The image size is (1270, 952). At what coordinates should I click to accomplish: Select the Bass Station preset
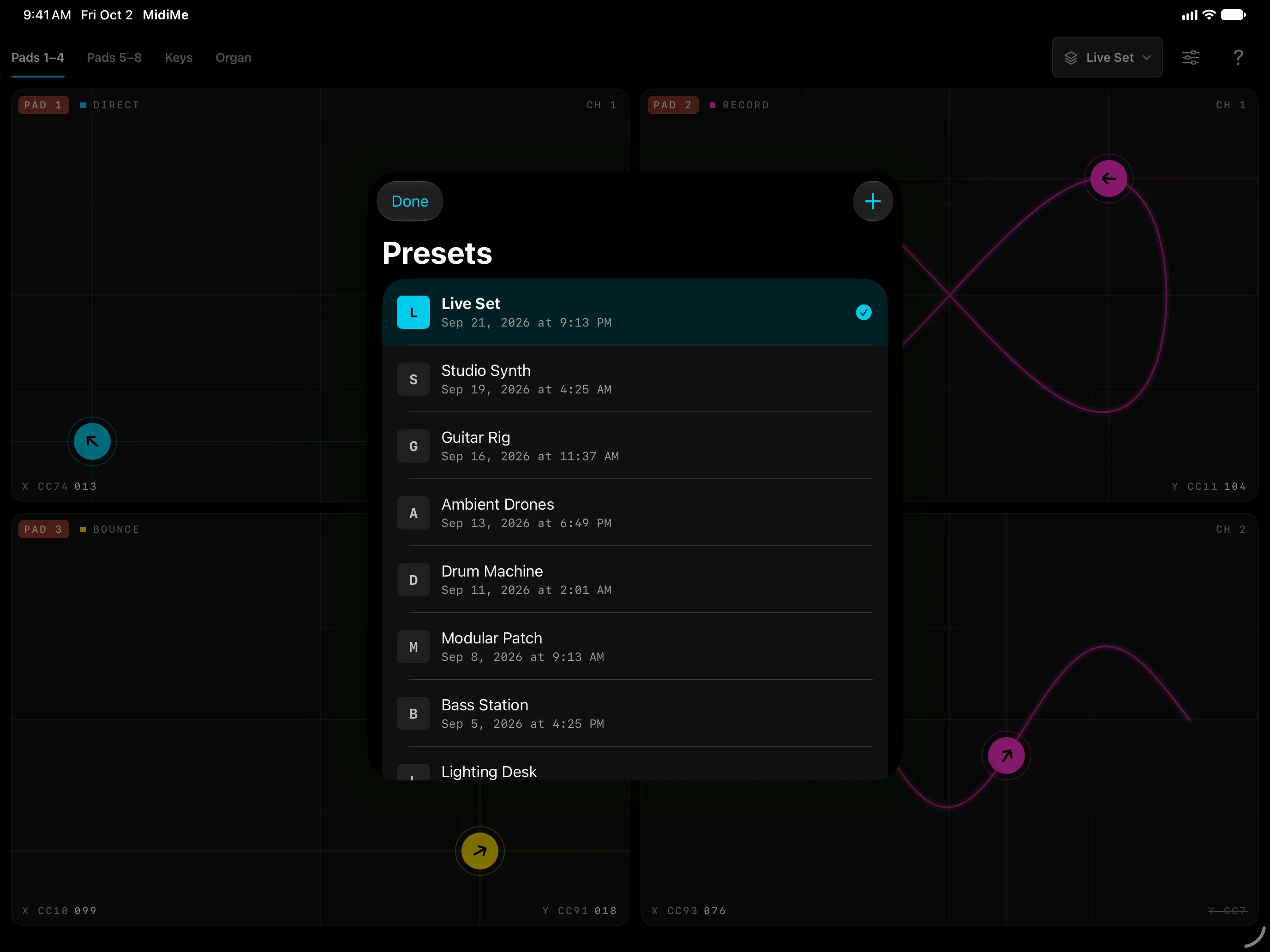(635, 714)
